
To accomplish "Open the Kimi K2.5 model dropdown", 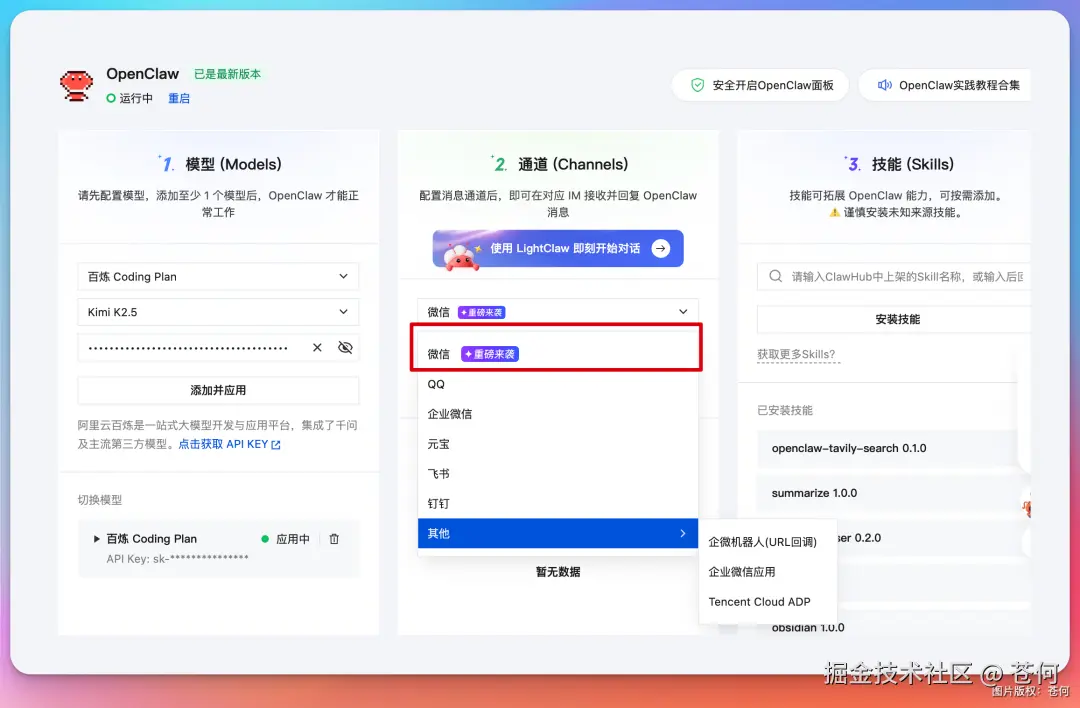I will tap(217, 311).
